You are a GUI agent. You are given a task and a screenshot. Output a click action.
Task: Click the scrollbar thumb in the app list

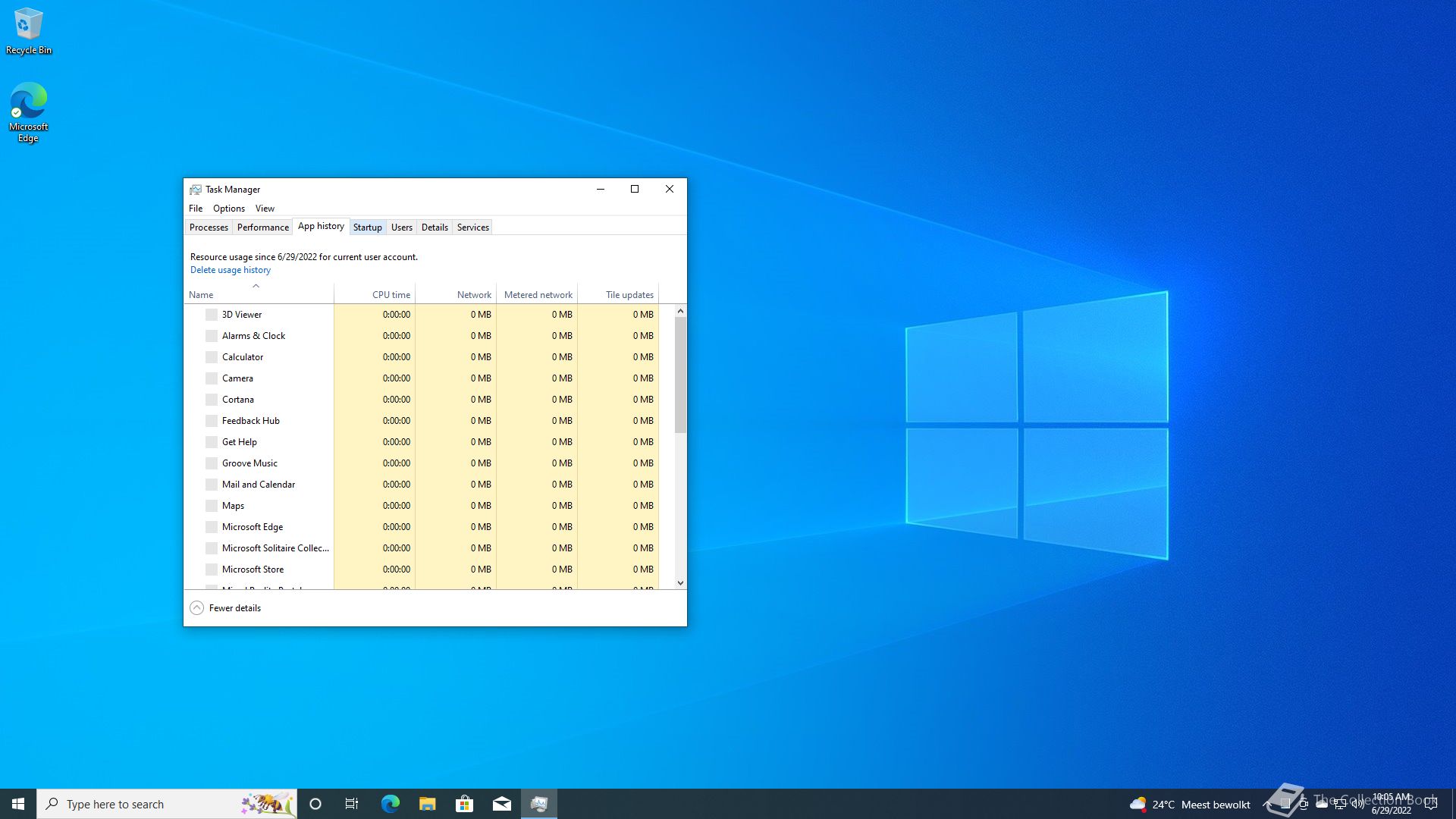click(680, 375)
